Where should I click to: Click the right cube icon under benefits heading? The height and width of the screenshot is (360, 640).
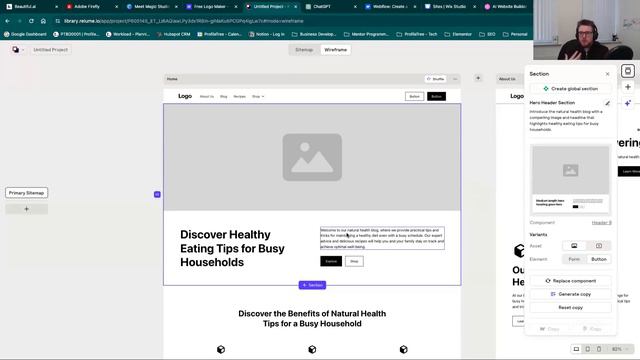tap(404, 349)
